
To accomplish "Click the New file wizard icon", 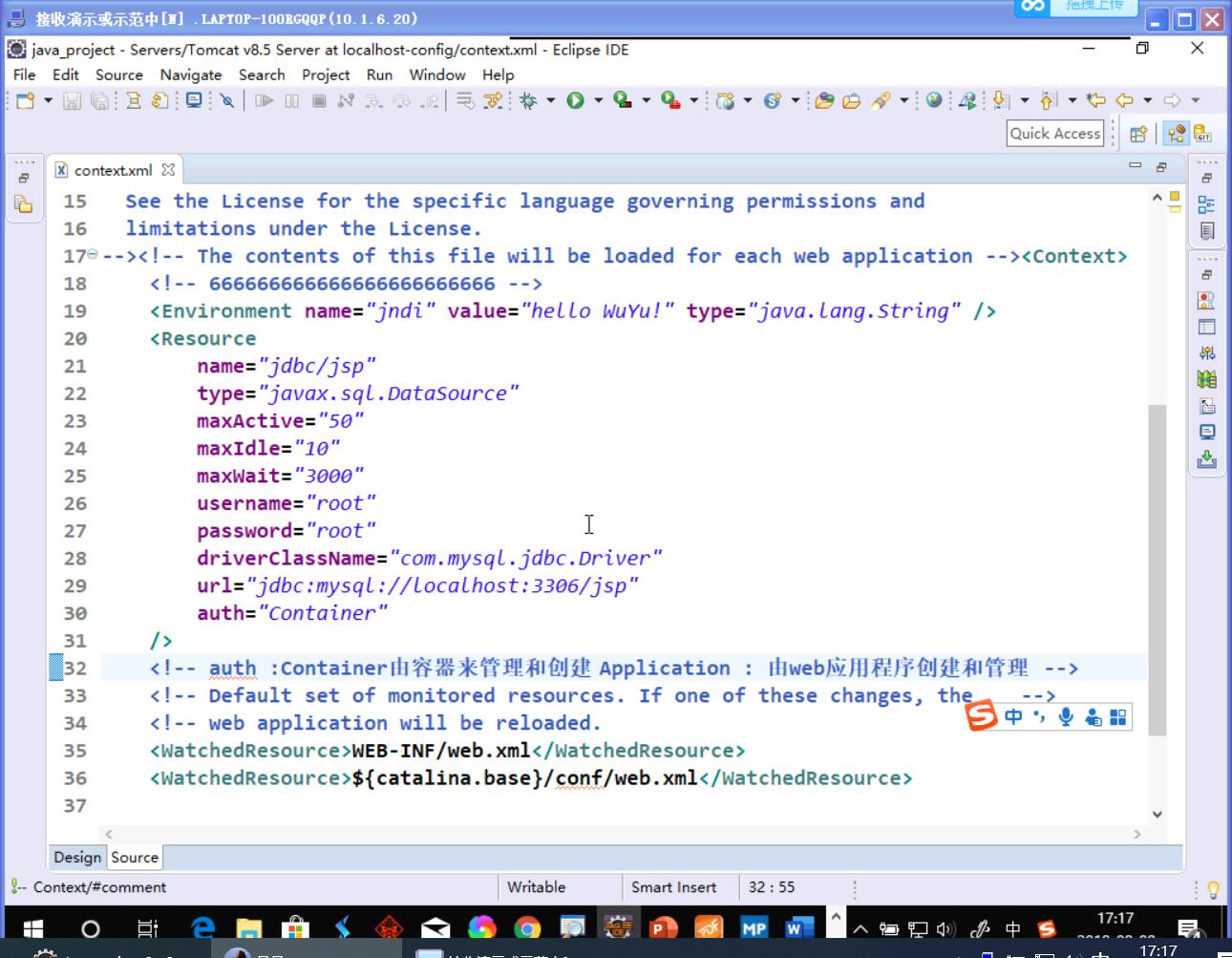I will click(x=26, y=100).
